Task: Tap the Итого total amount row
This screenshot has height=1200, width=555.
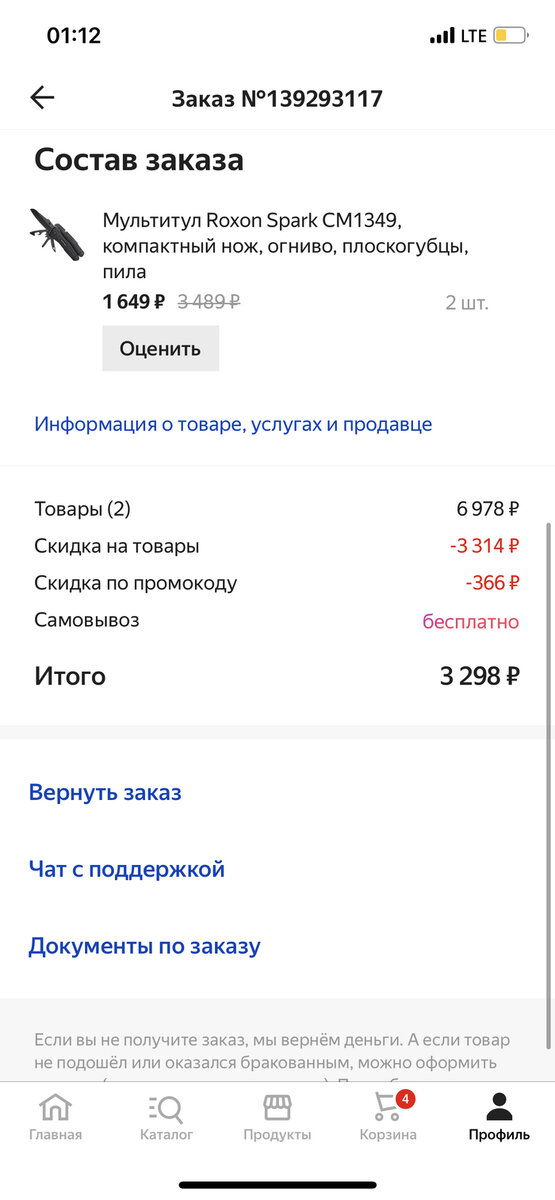Action: 277,676
